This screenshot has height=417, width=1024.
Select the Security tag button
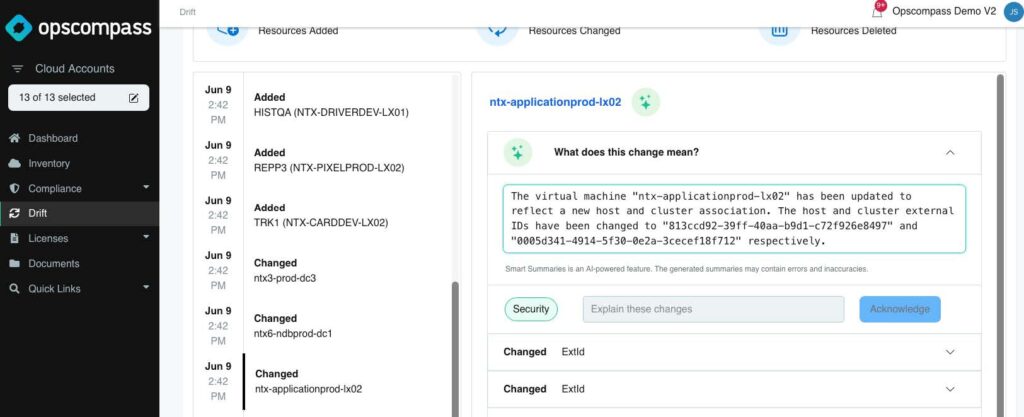[x=531, y=309]
